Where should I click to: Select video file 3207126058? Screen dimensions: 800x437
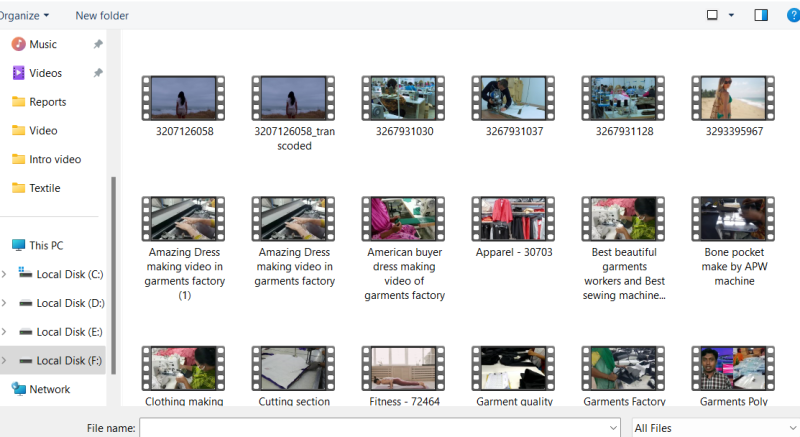tap(184, 107)
